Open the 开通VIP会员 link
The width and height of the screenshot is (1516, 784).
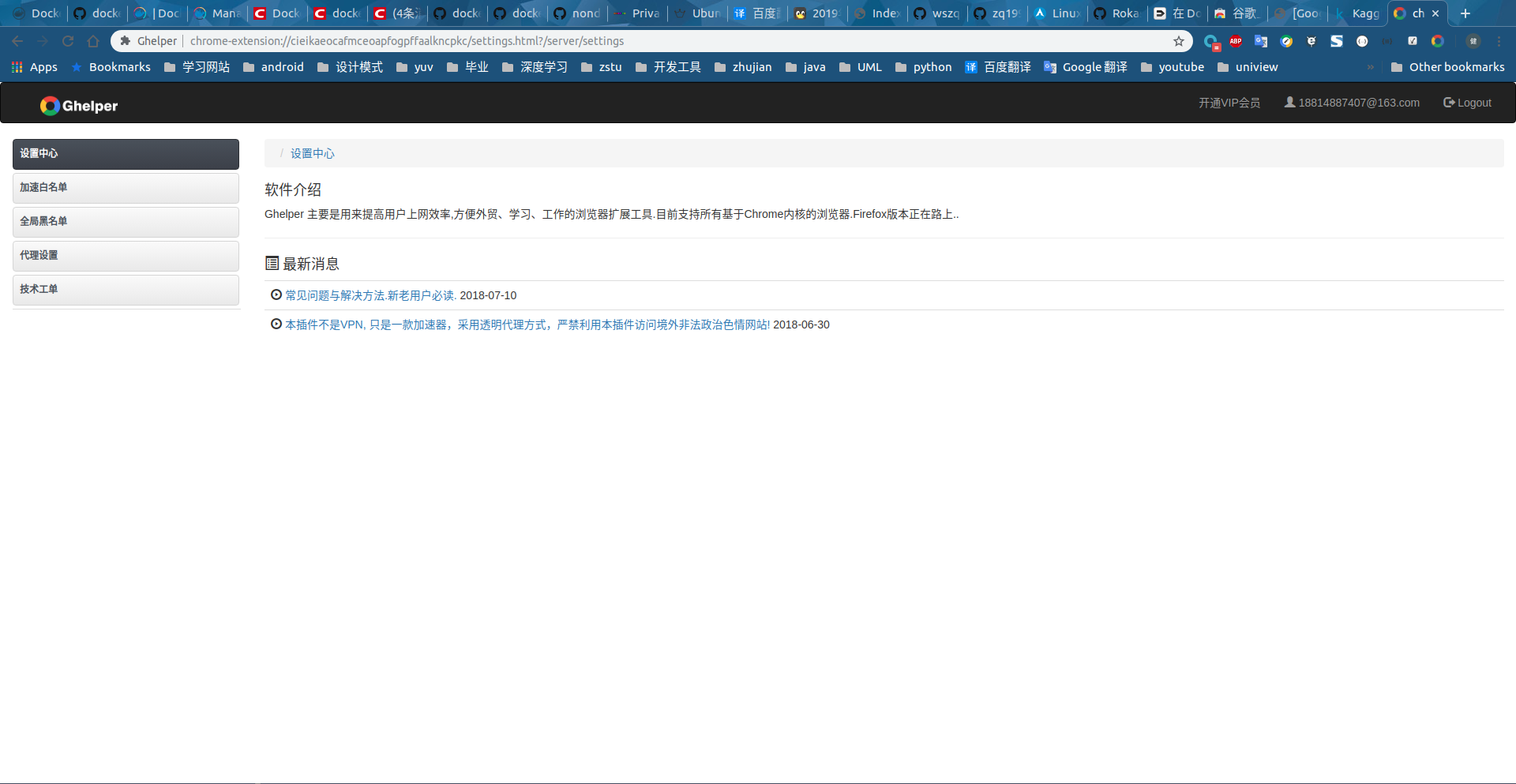click(1229, 103)
